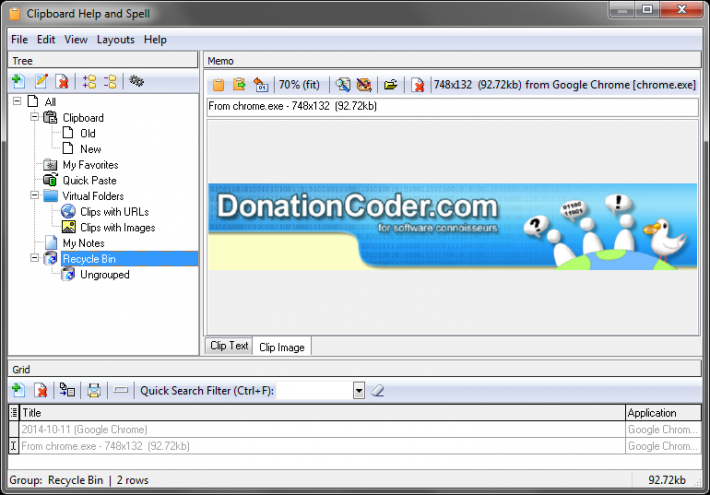Collapse the Clipboard tree node

34,117
